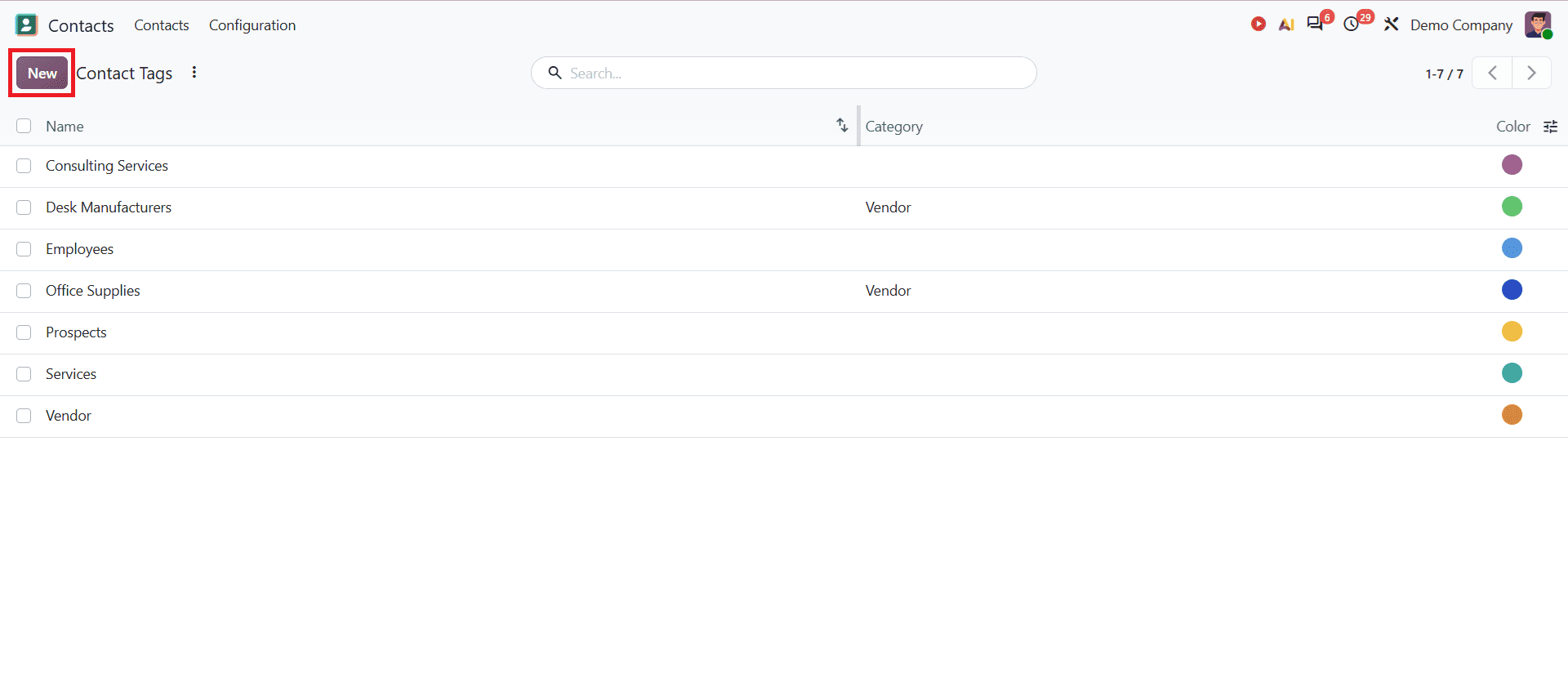Open the Prospects tag record

(76, 332)
